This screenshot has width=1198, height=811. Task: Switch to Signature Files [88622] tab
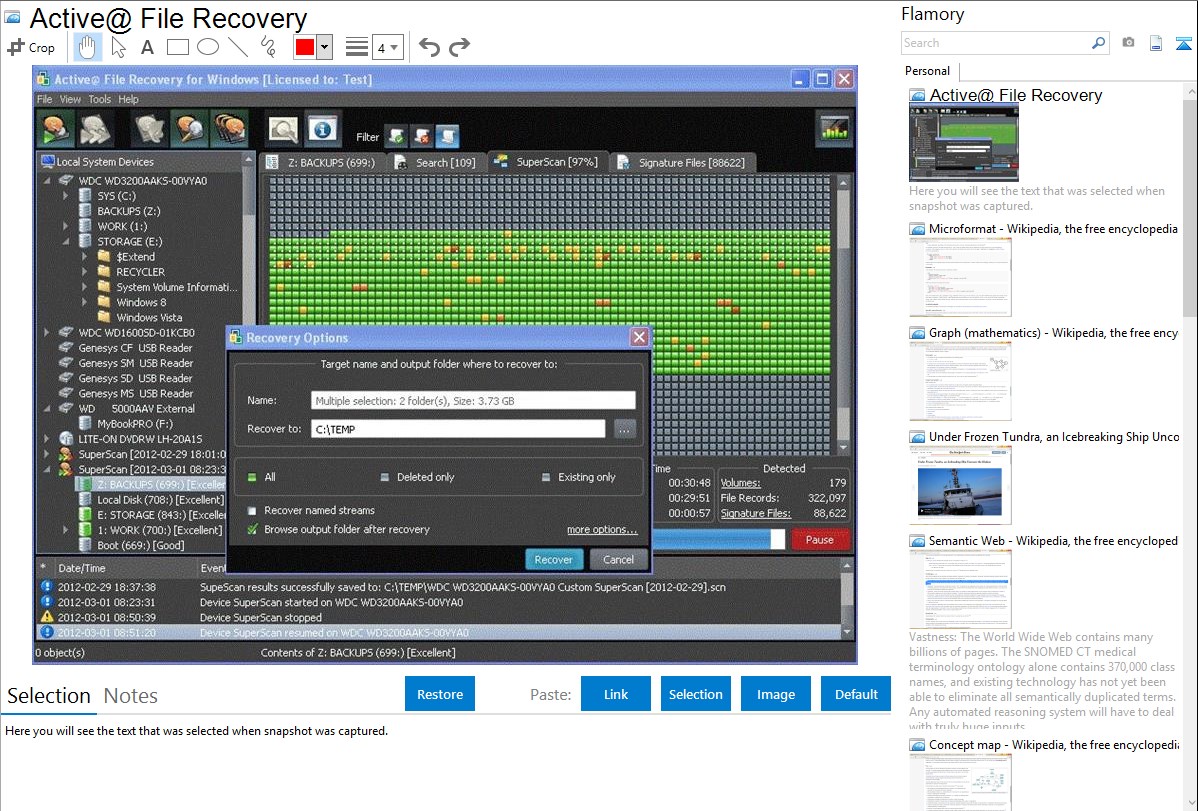click(682, 163)
